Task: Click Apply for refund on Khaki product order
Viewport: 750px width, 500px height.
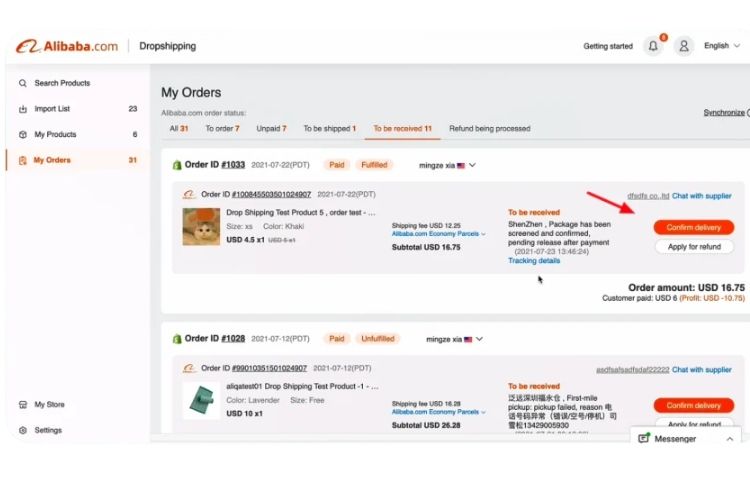Action: click(x=694, y=247)
